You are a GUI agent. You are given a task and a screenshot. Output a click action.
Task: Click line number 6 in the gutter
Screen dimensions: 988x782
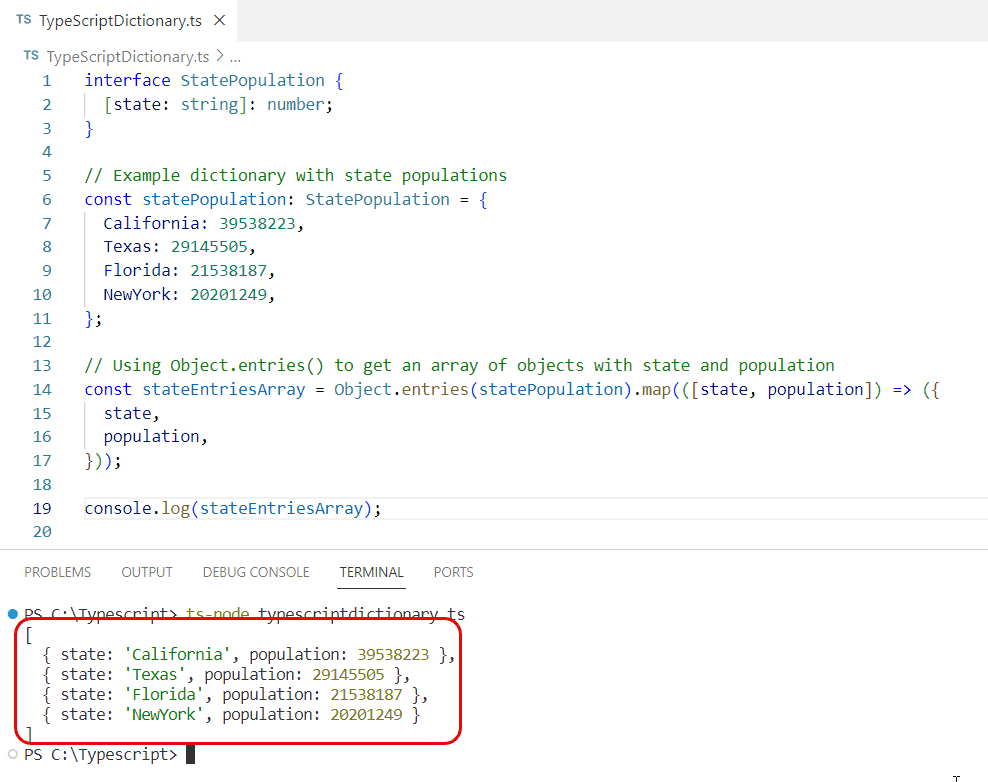47,200
